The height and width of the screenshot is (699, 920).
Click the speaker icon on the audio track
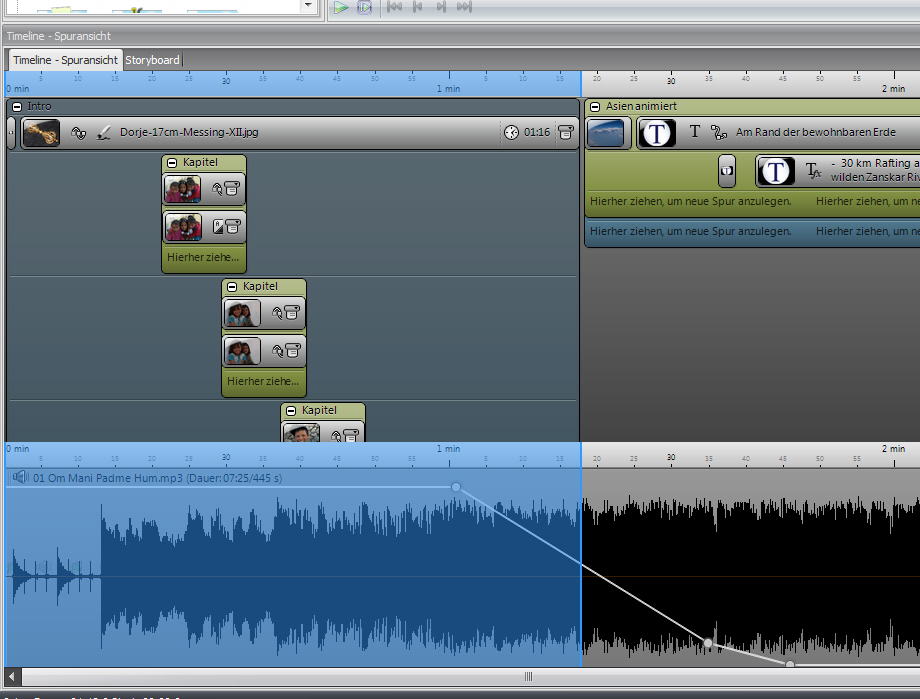(x=19, y=478)
